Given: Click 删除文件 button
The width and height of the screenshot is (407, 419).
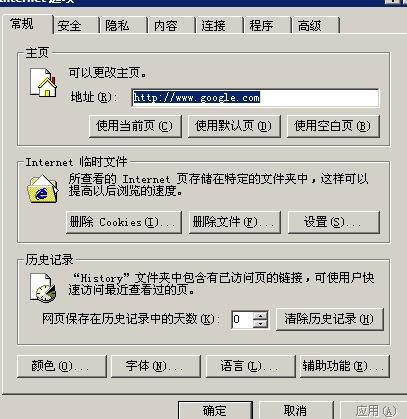Looking at the screenshot, I should tap(235, 222).
